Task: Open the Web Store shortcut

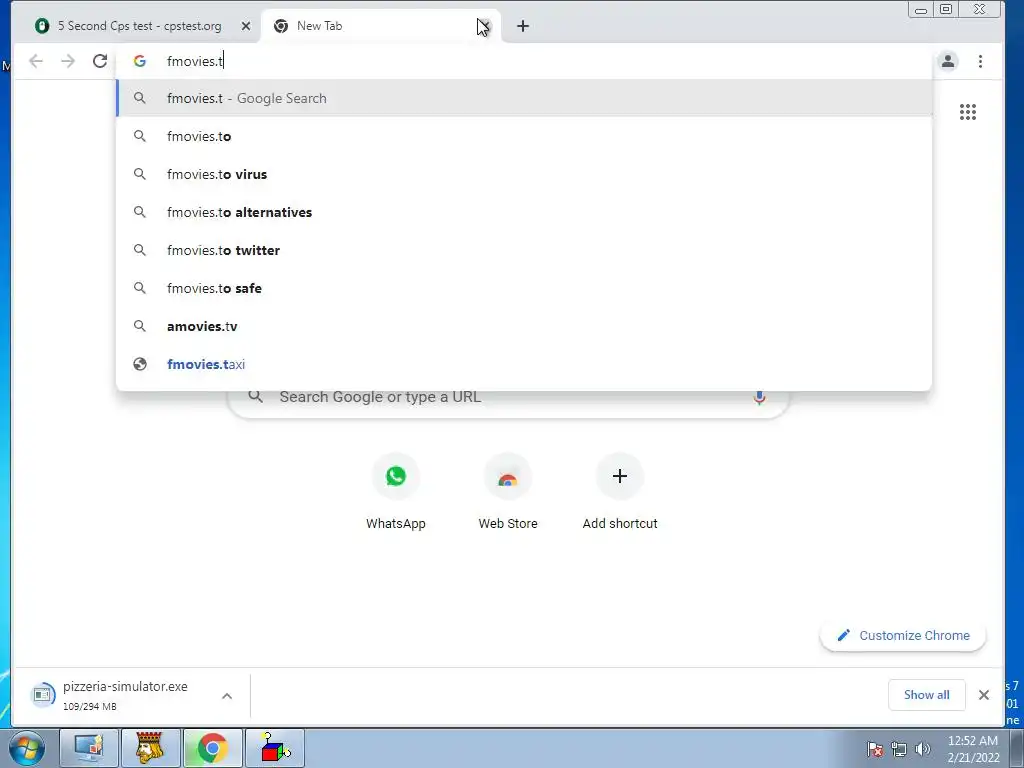Action: (x=508, y=491)
